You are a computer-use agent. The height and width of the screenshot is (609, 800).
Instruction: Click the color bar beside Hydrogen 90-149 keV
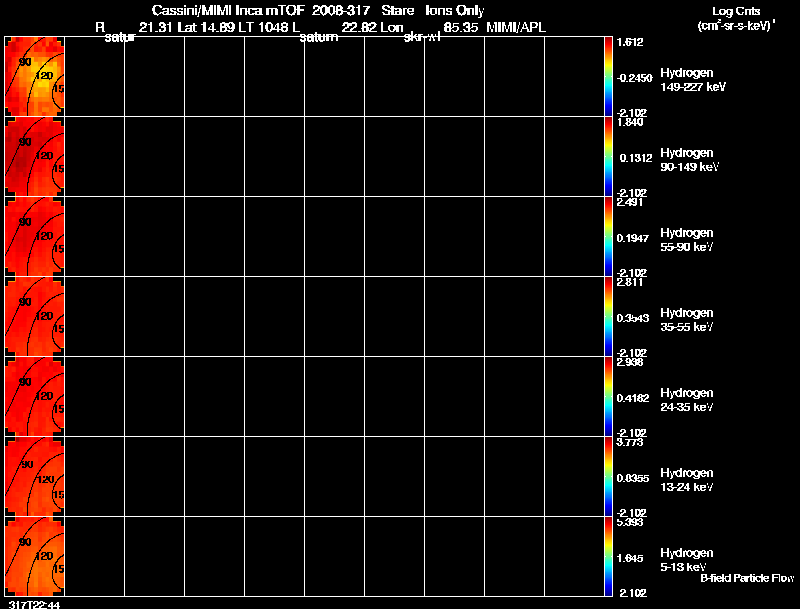[x=608, y=157]
